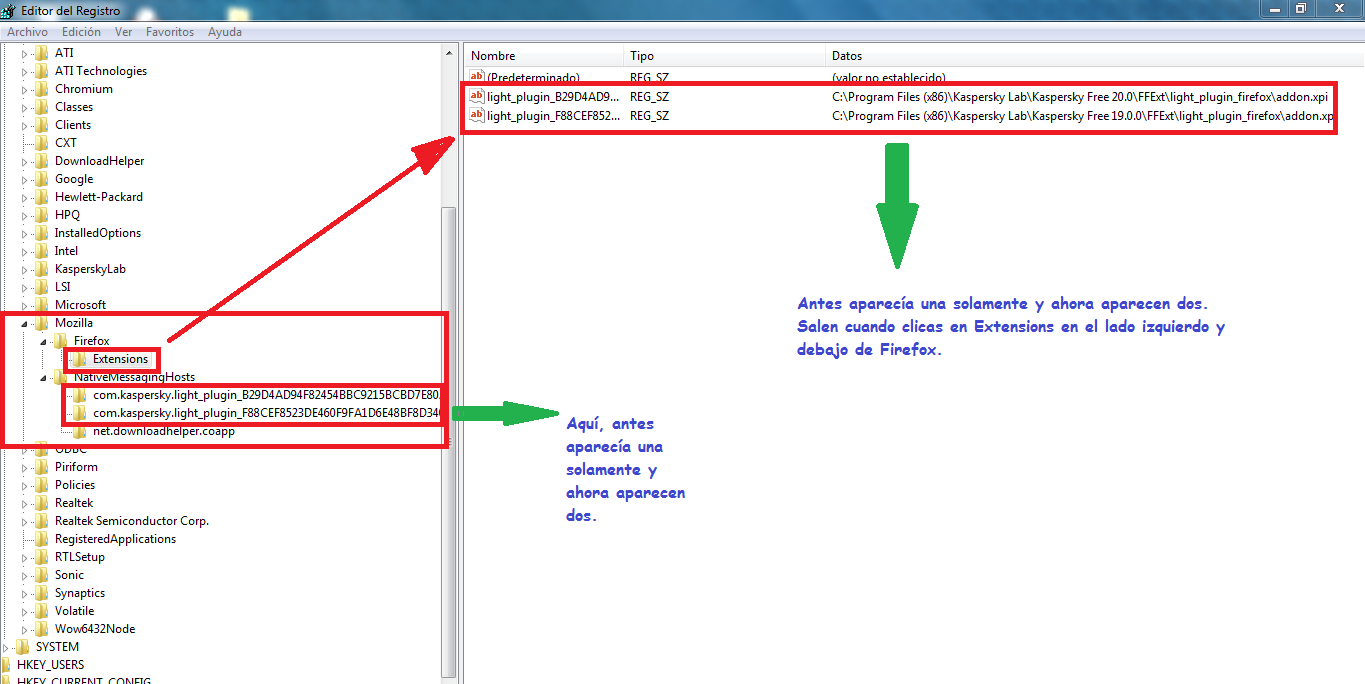This screenshot has width=1365, height=684.
Task: Click the (Predeterminado) value icon
Action: (477, 77)
